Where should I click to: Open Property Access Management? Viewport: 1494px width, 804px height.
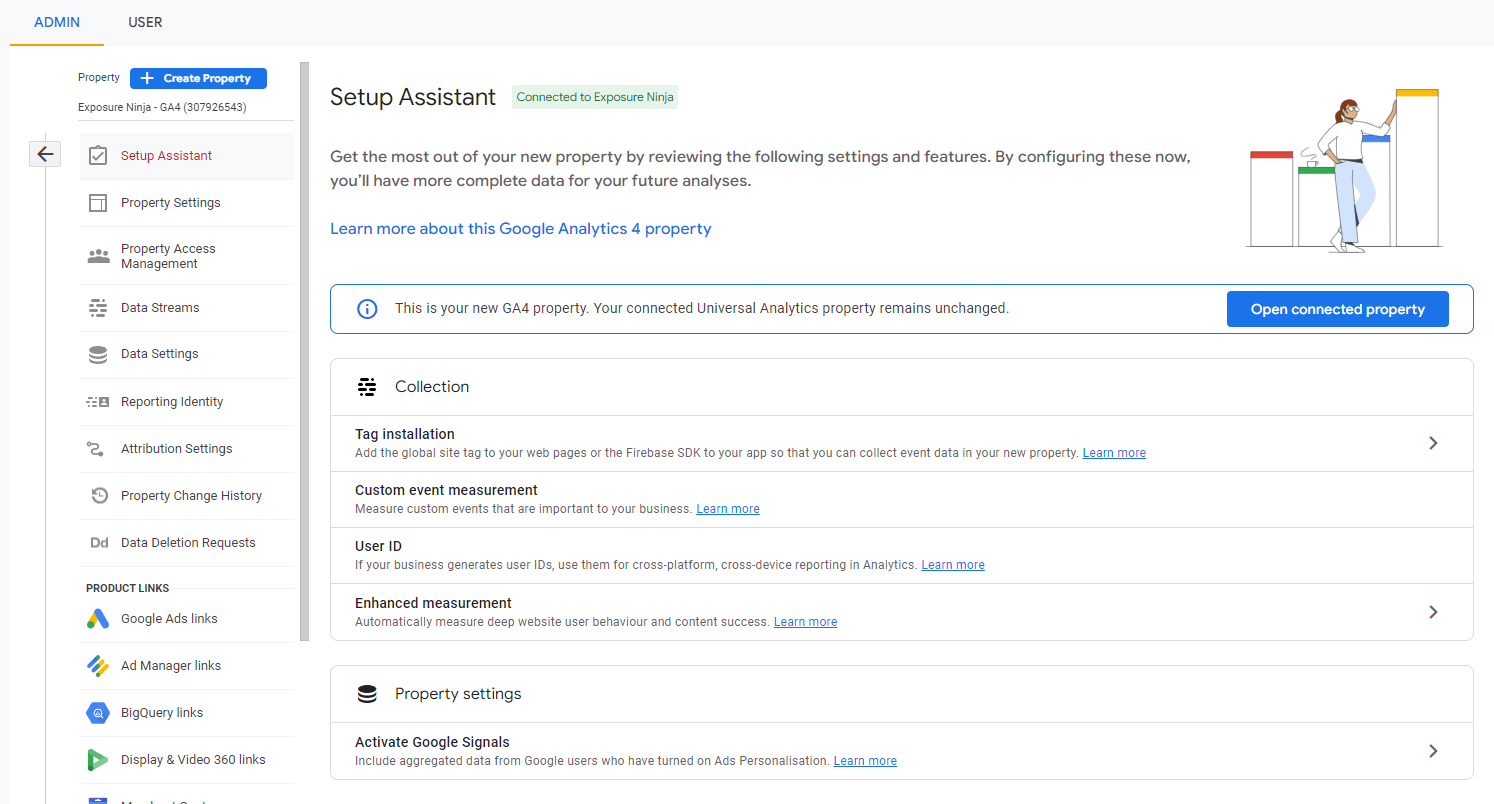click(x=187, y=256)
